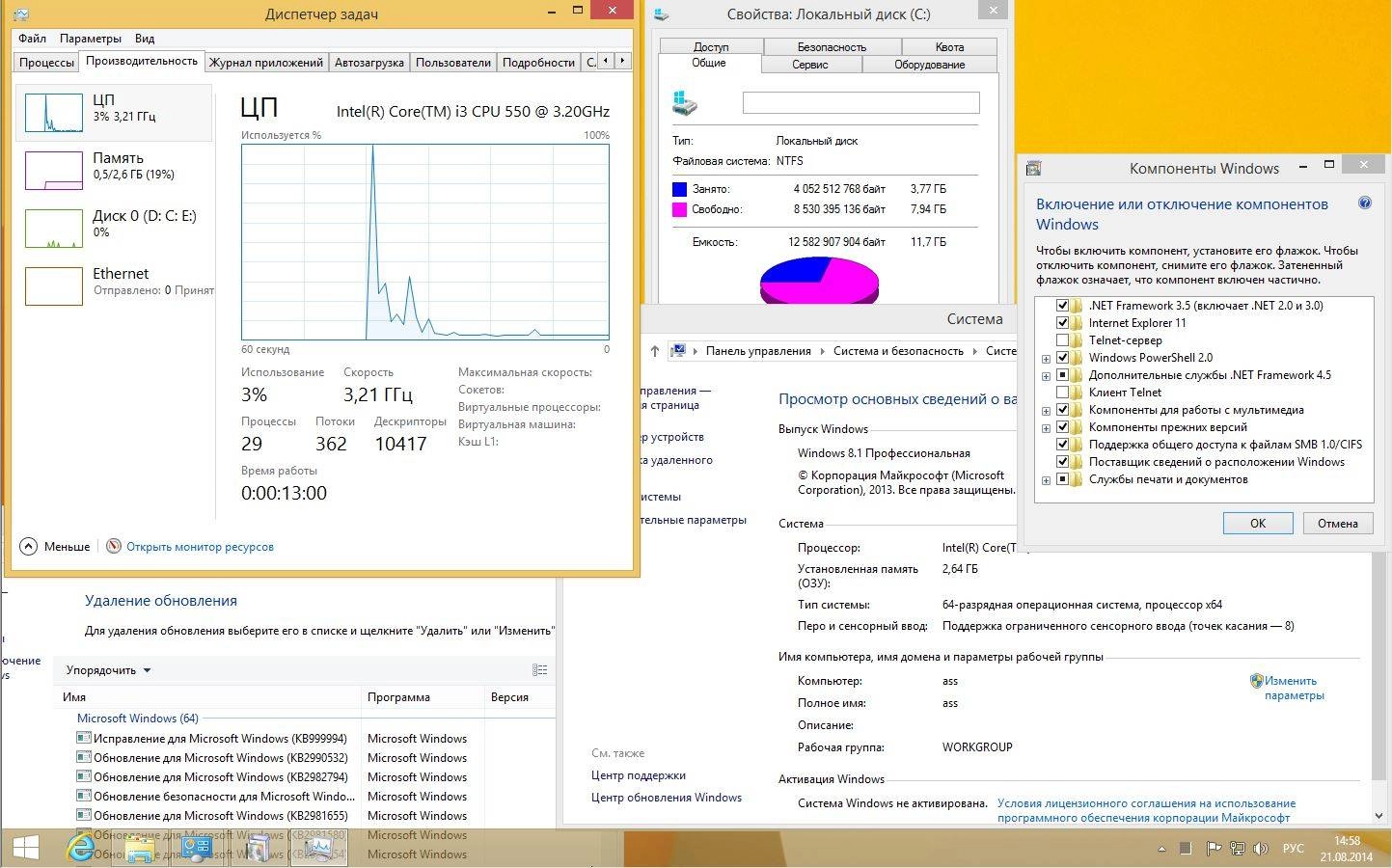Viewport: 1392px width, 868px height.
Task: Uncheck .NET Framework 3.5 checkbox
Action: [1062, 306]
